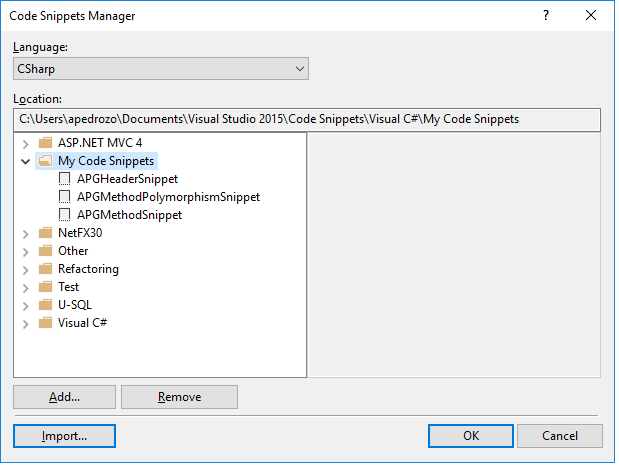The height and width of the screenshot is (466, 619).
Task: Click the Add... button
Action: (64, 397)
